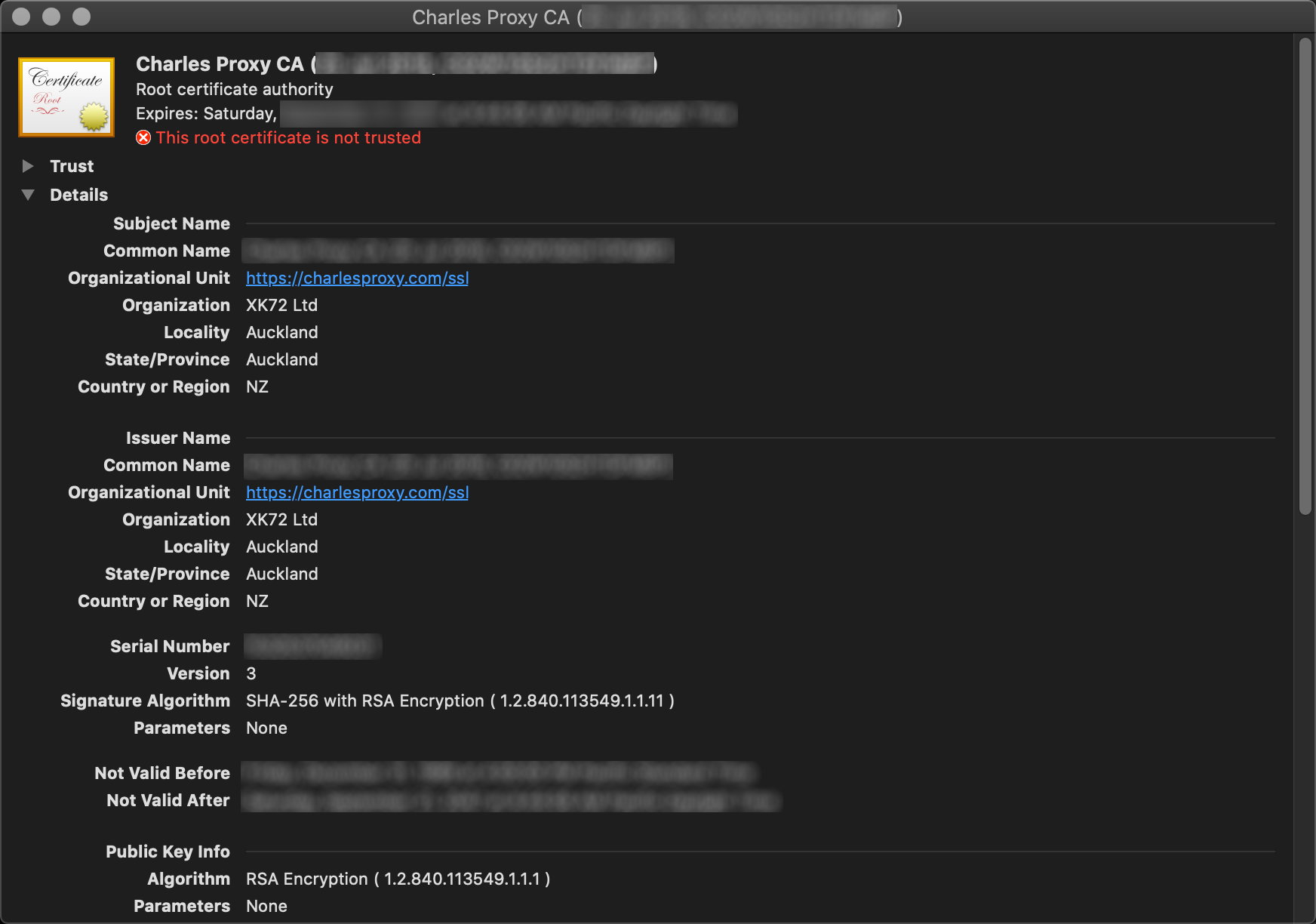Screen dimensions: 1316x924
Task: Select Subject Name Country value NZ
Action: (x=257, y=387)
